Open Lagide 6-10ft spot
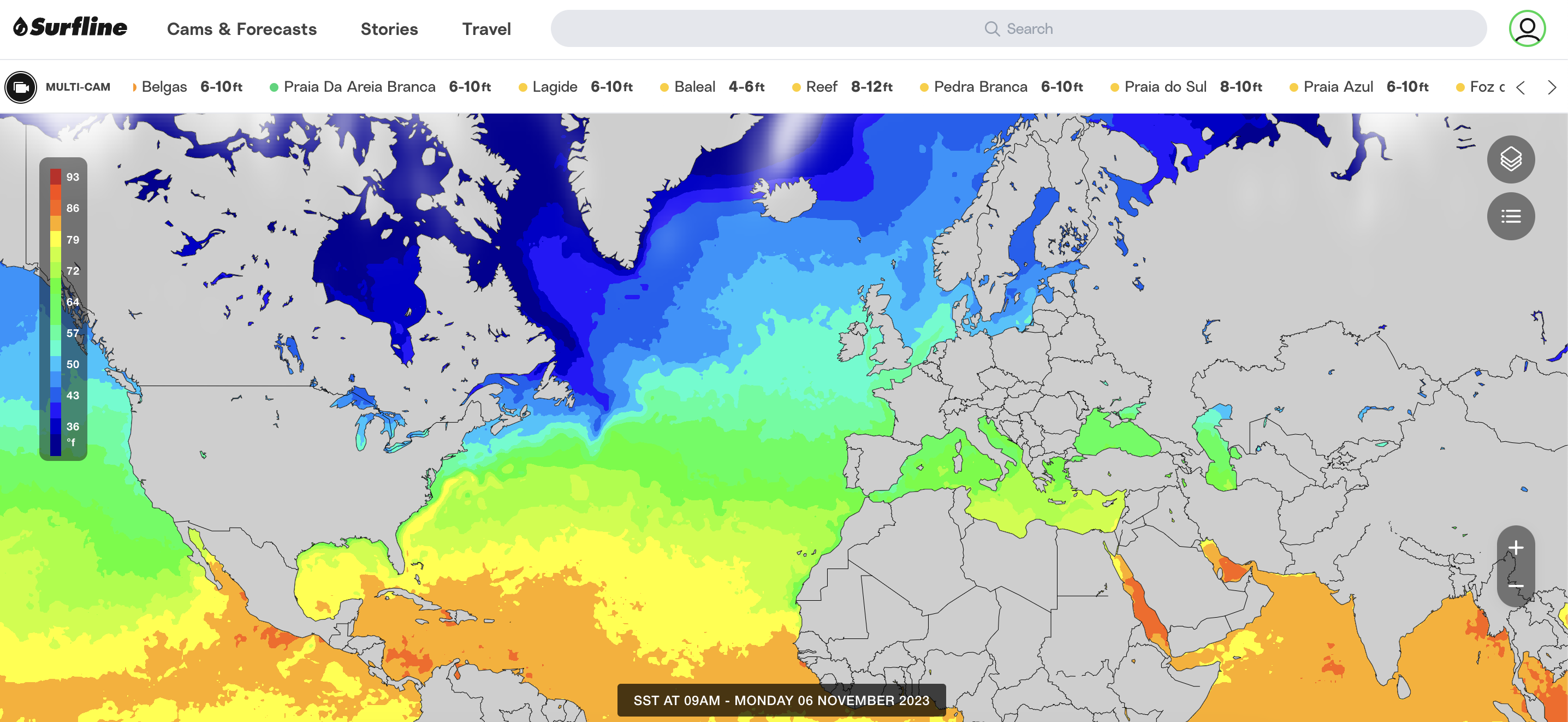Viewport: 1568px width, 722px height. 575,87
